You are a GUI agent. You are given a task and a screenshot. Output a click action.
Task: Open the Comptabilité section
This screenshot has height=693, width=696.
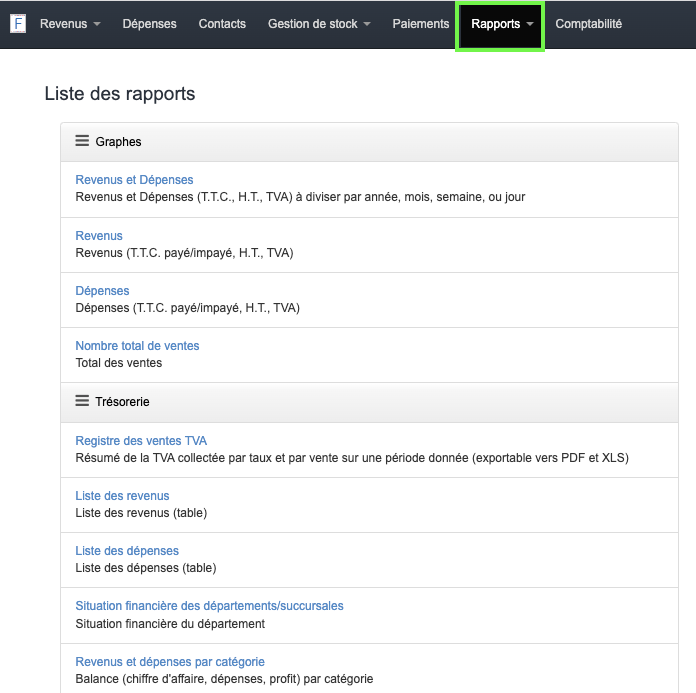pos(588,24)
